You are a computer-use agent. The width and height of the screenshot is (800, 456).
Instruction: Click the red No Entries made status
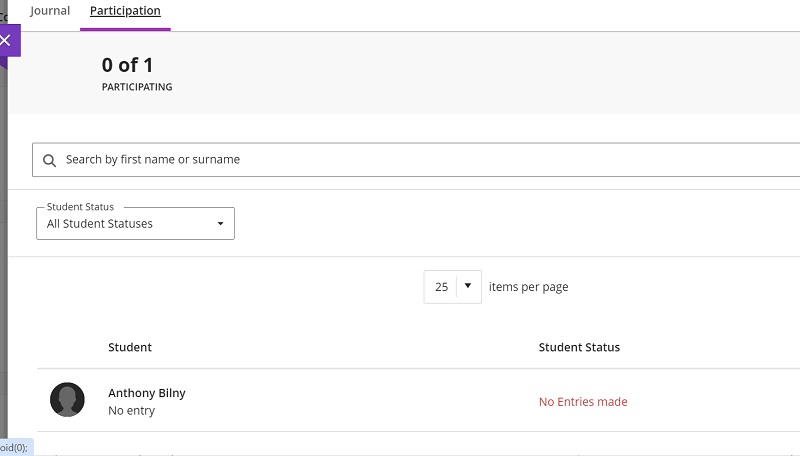click(583, 402)
